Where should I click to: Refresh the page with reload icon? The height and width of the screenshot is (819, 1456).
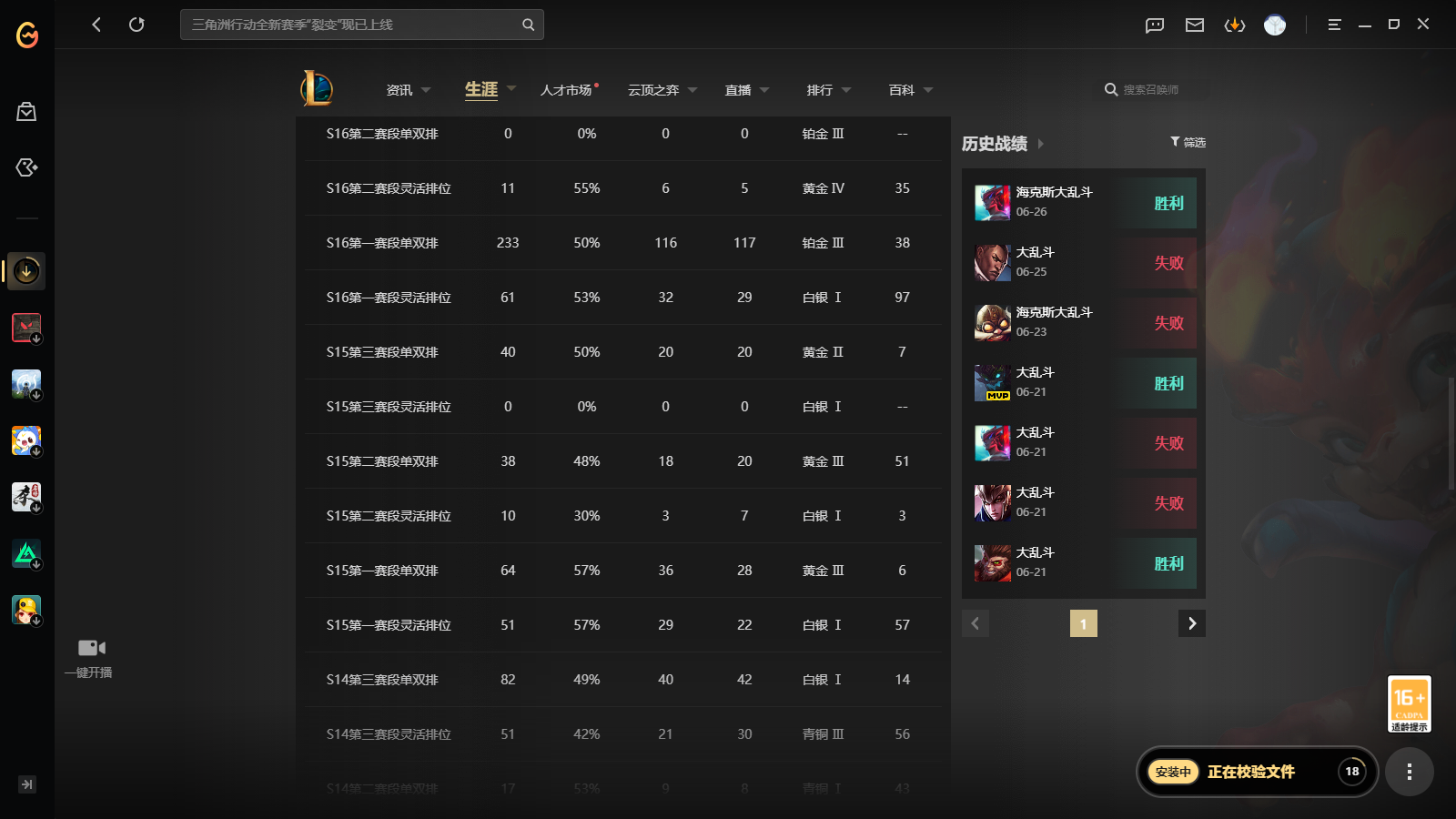[136, 25]
